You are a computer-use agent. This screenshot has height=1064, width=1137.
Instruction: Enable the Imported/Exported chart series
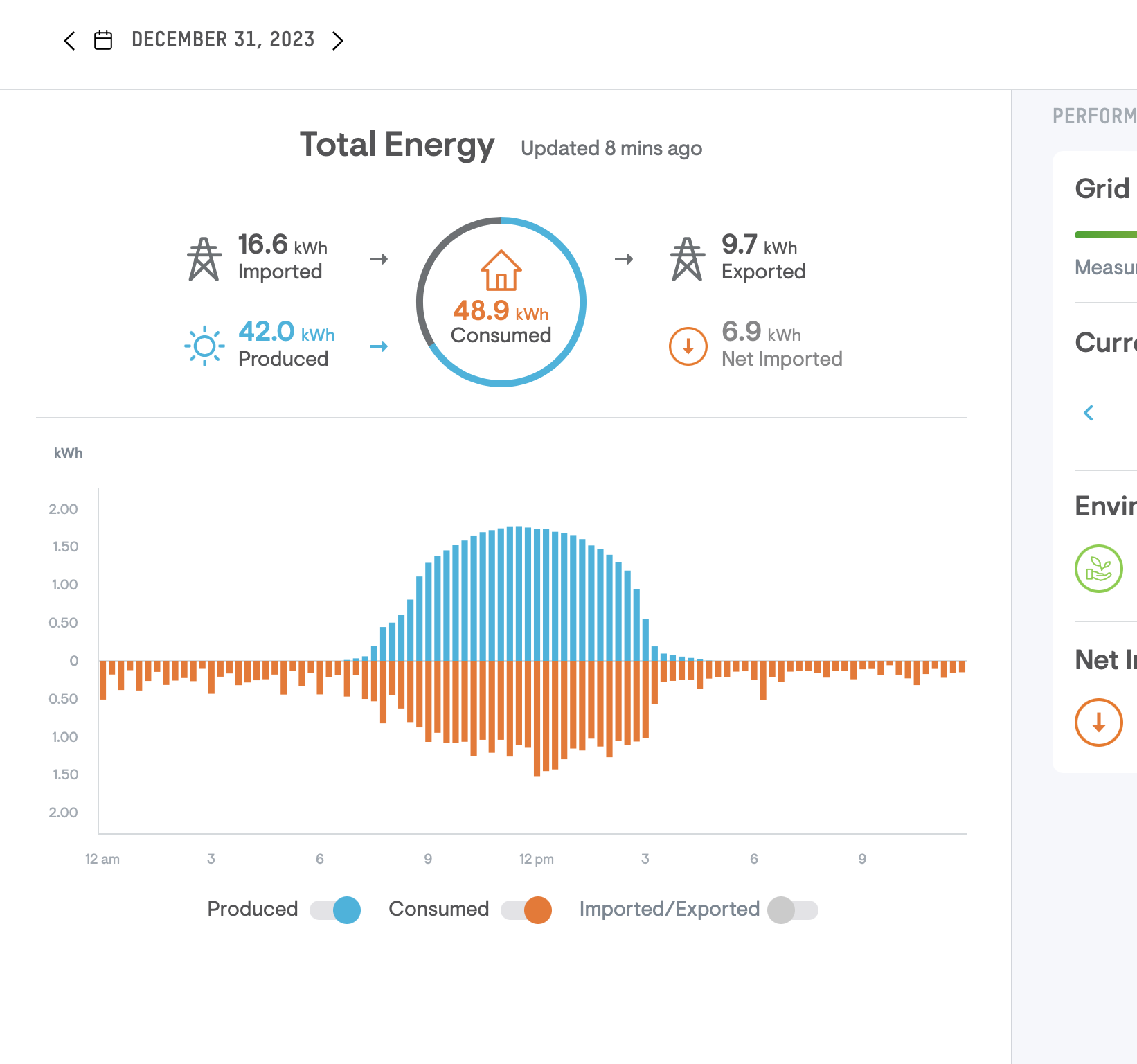tap(792, 910)
